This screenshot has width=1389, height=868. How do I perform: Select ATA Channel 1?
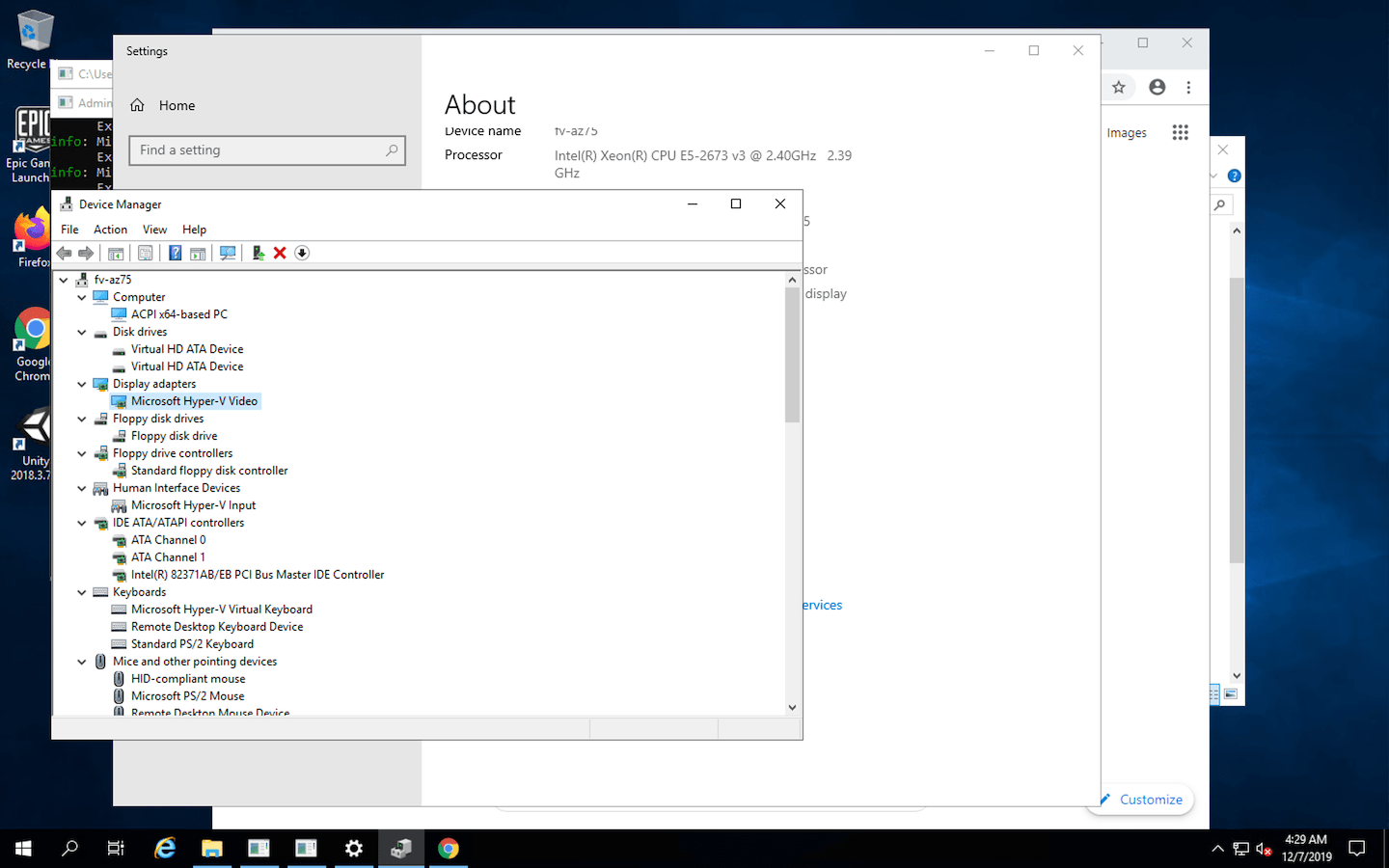[168, 557]
